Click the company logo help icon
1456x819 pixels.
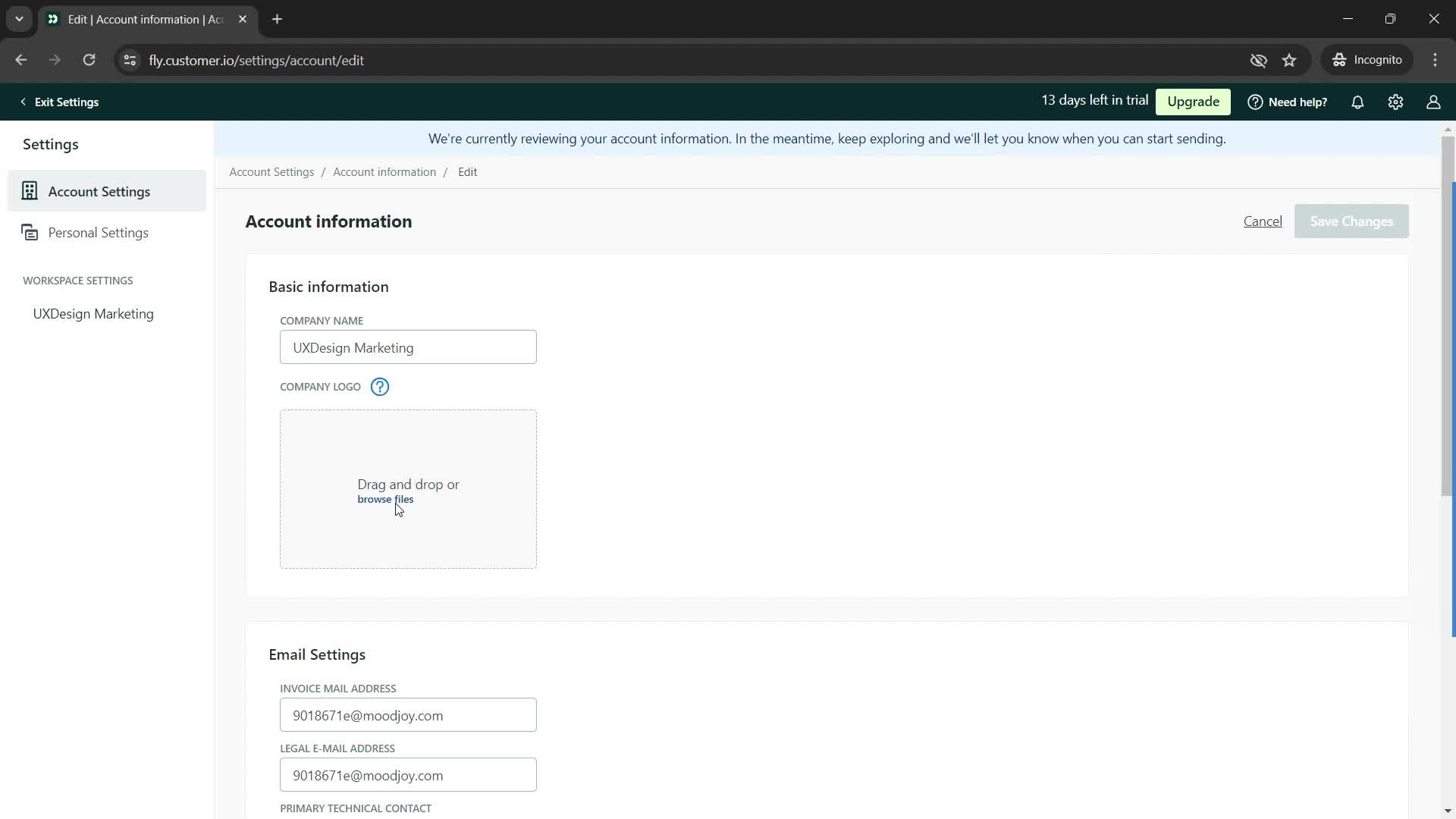coord(380,387)
